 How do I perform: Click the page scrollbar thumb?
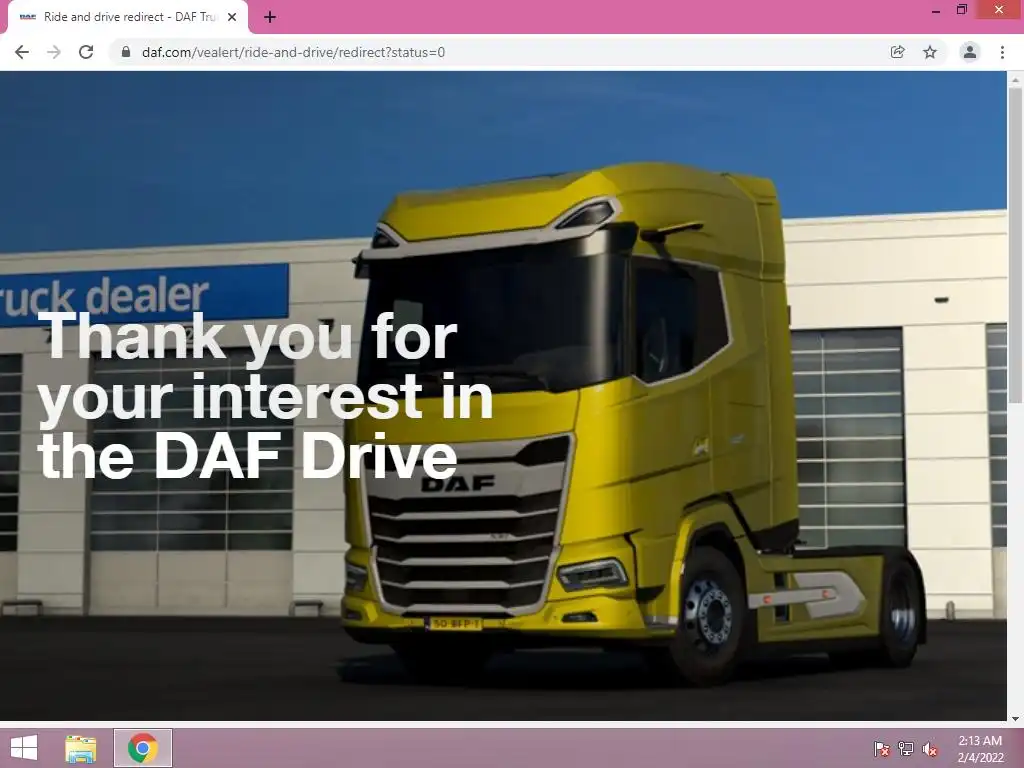[1015, 245]
